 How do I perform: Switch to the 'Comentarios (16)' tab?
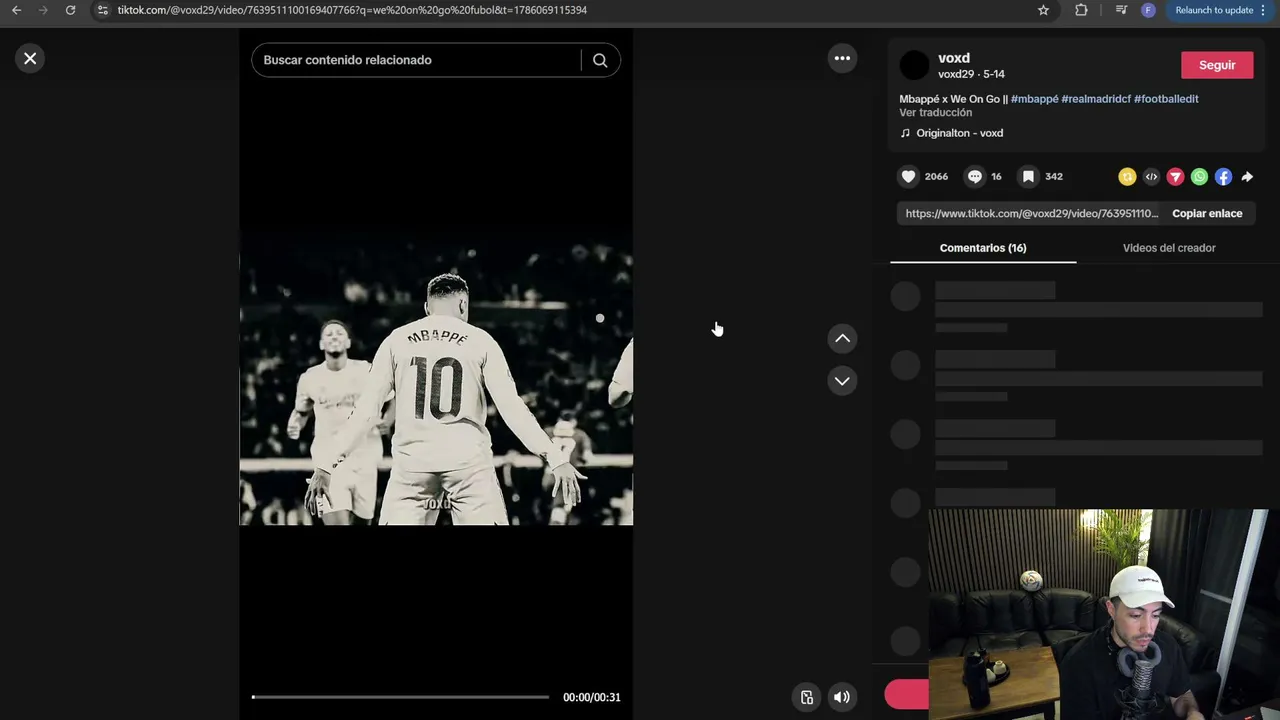[x=983, y=248]
